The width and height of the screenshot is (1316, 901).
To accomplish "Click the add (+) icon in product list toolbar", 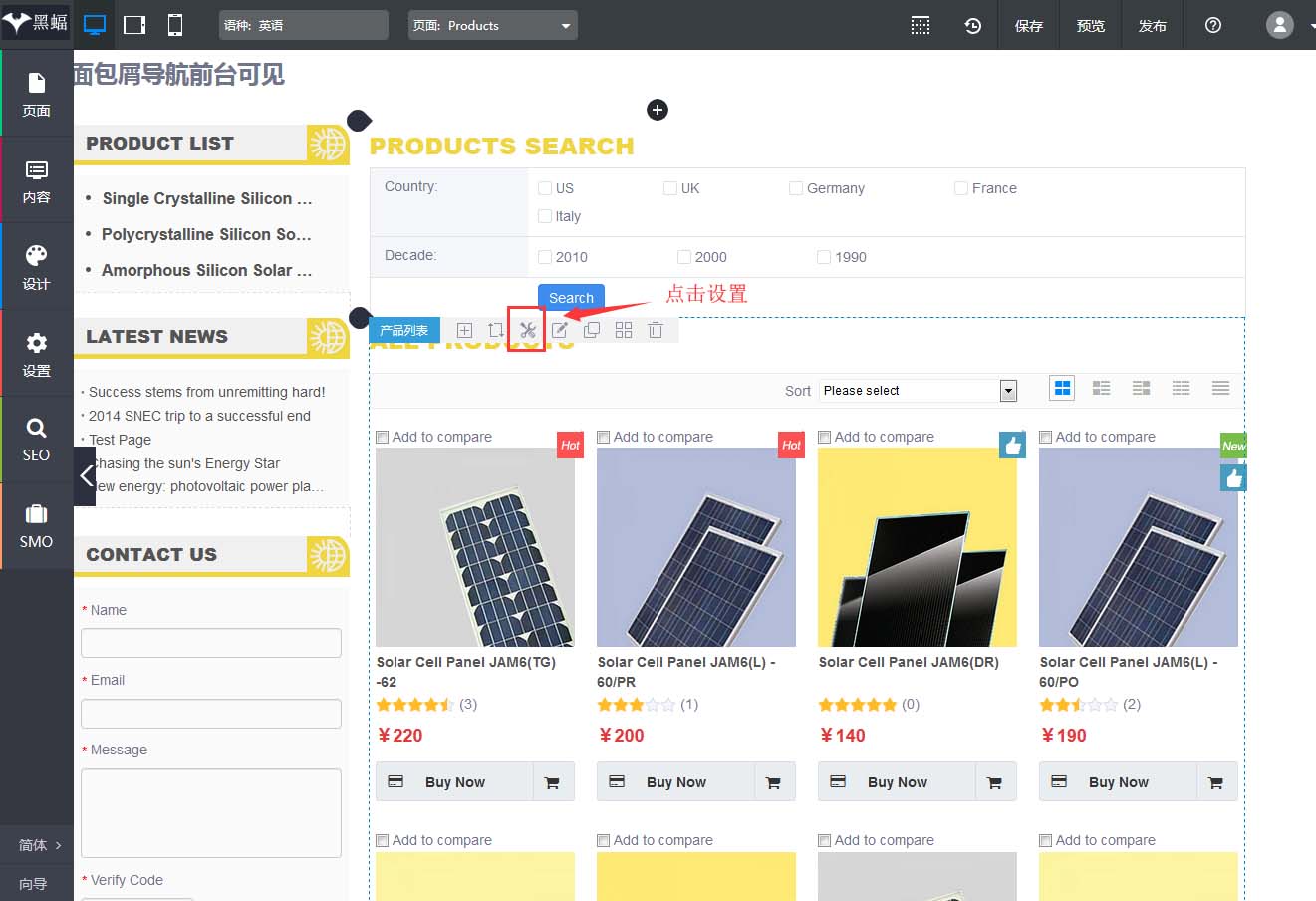I will (x=463, y=329).
